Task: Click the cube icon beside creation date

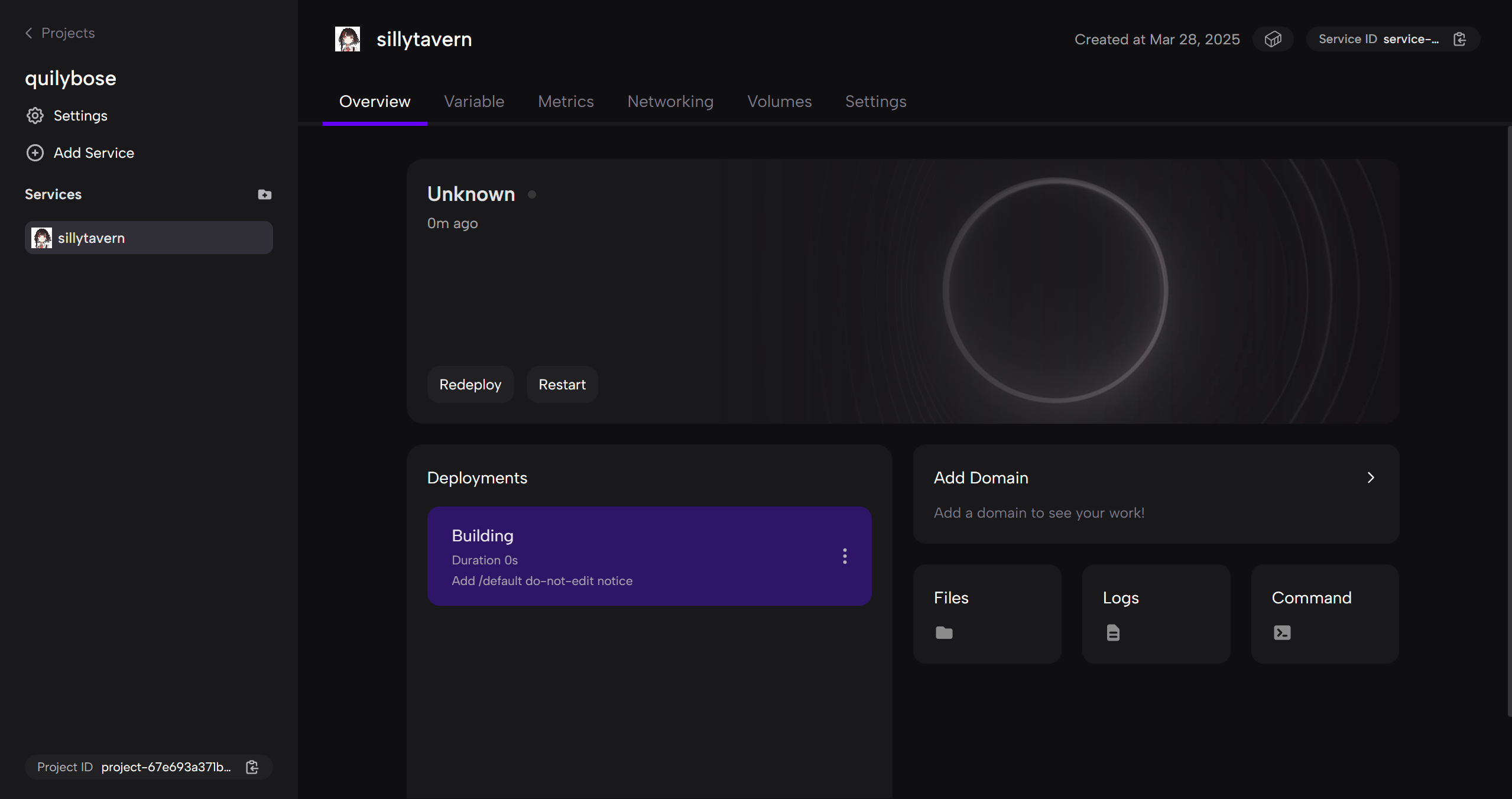Action: [1273, 39]
